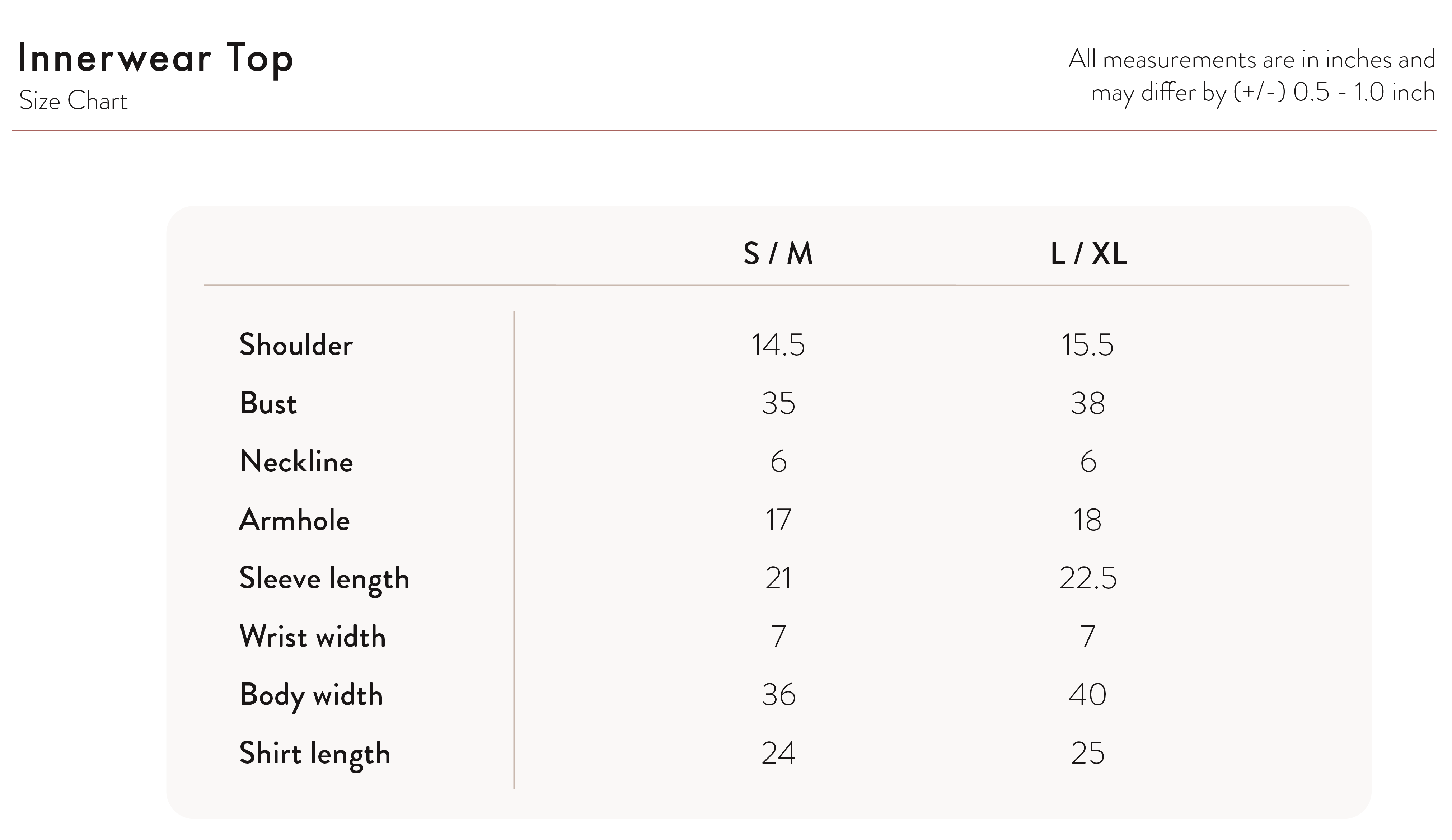Click the Wrist width row label
1452x840 pixels.
point(312,637)
